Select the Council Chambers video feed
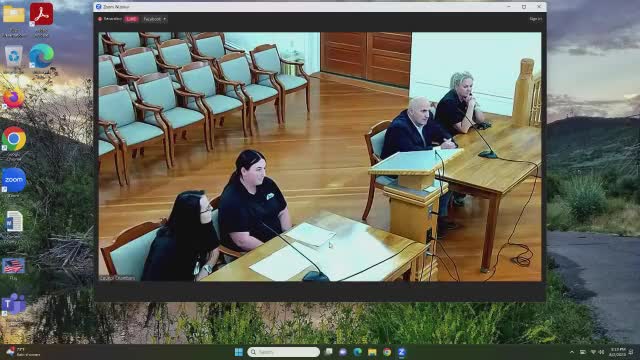 [320, 157]
